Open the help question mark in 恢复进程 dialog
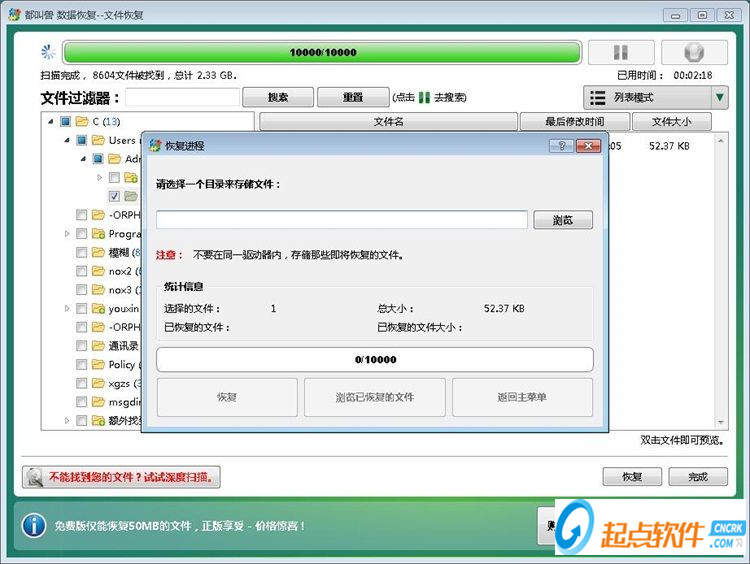Viewport: 750px width, 564px height. pyautogui.click(x=562, y=146)
